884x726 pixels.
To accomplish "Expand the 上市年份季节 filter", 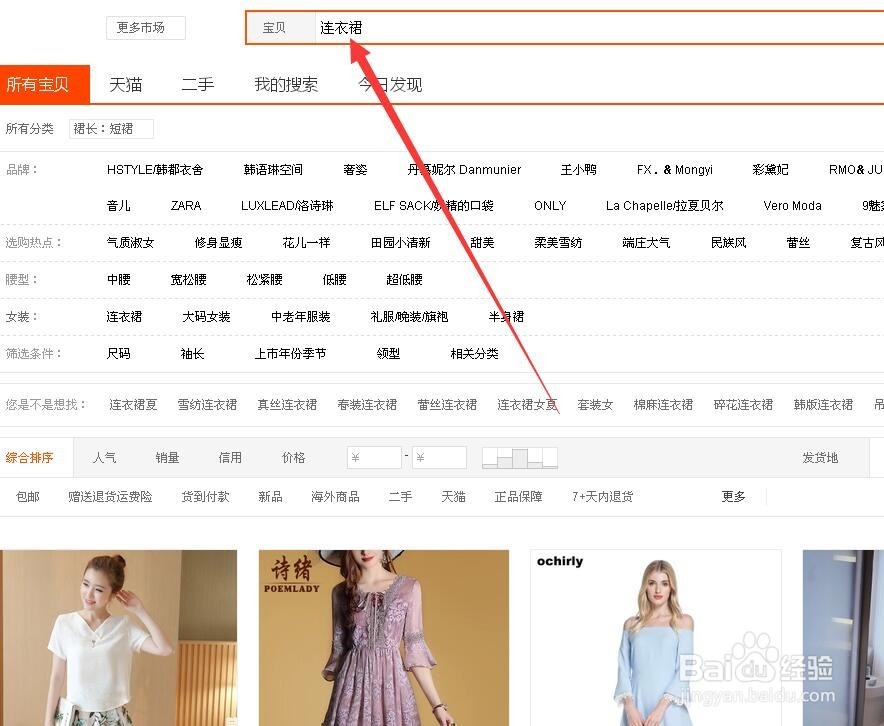I will click(290, 353).
